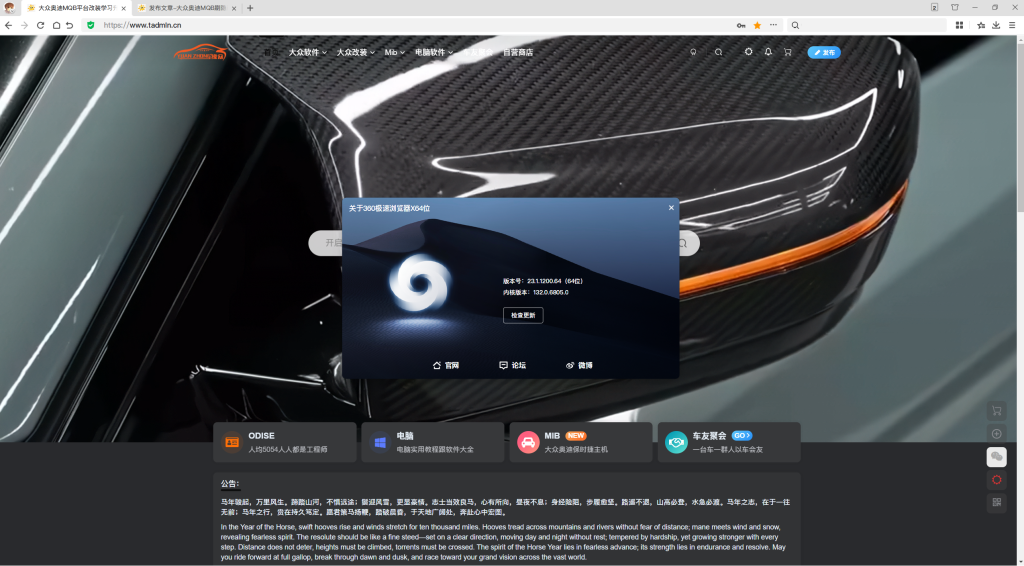This screenshot has height=566, width=1024.
Task: Click the site logo in header
Action: click(200, 52)
